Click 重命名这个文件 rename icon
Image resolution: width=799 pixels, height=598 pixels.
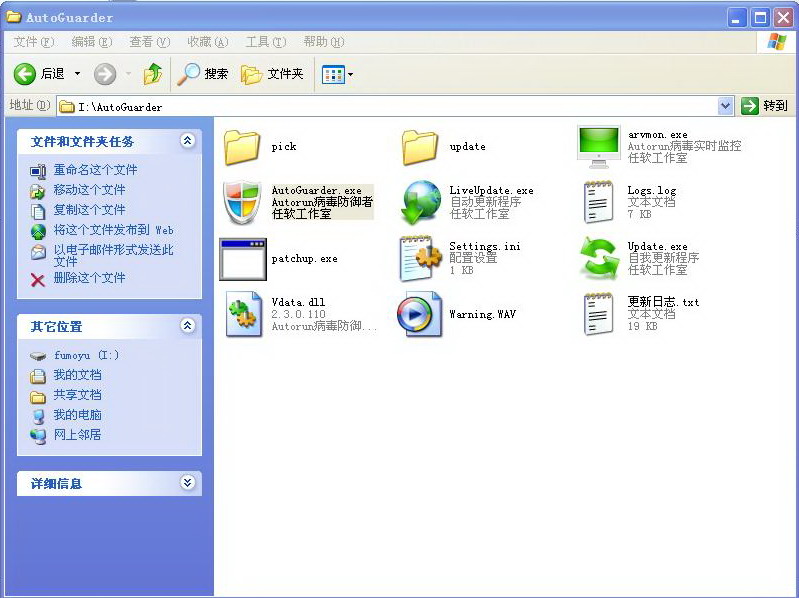[38, 171]
